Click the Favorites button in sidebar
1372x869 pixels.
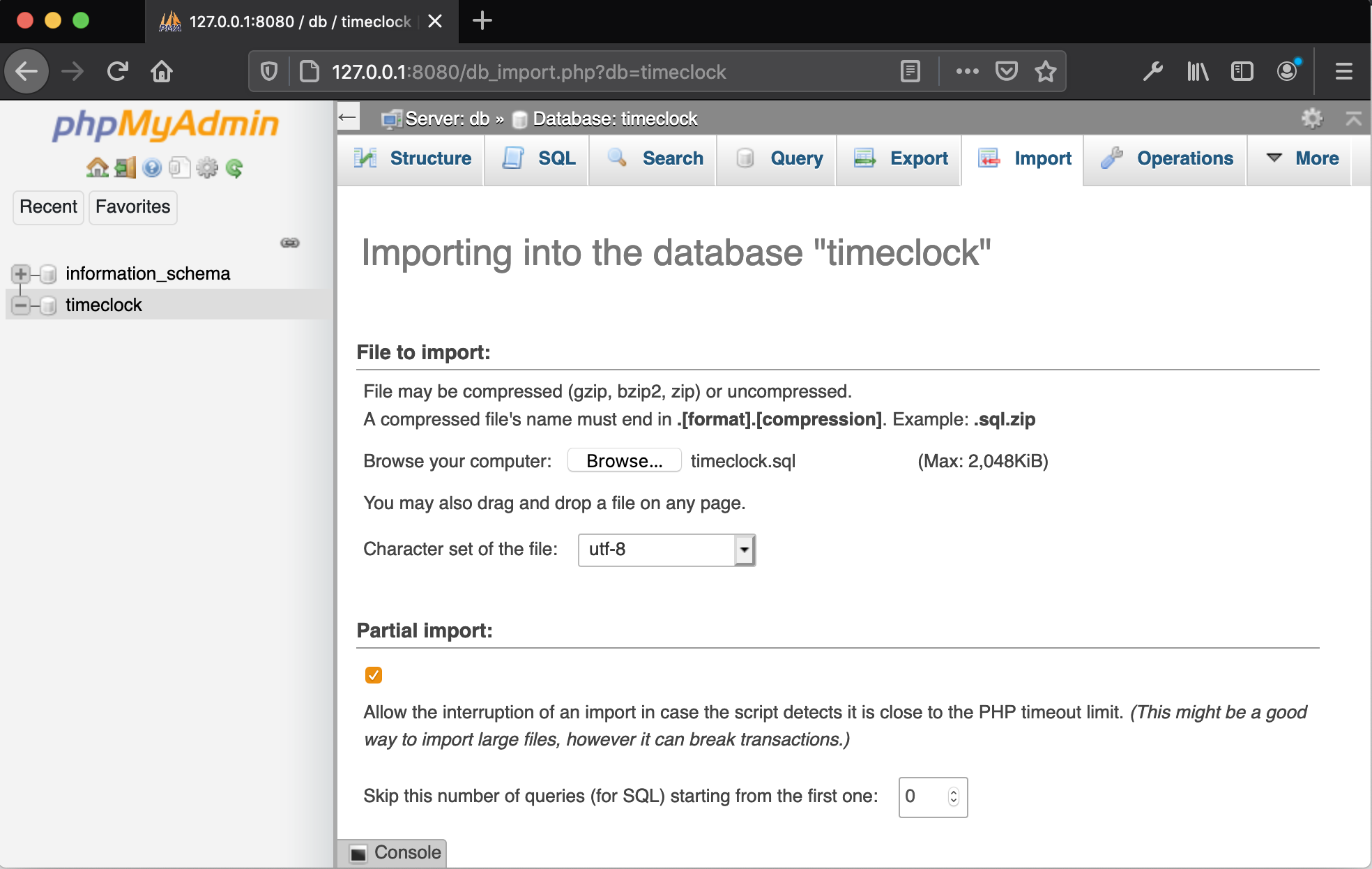click(x=132, y=206)
